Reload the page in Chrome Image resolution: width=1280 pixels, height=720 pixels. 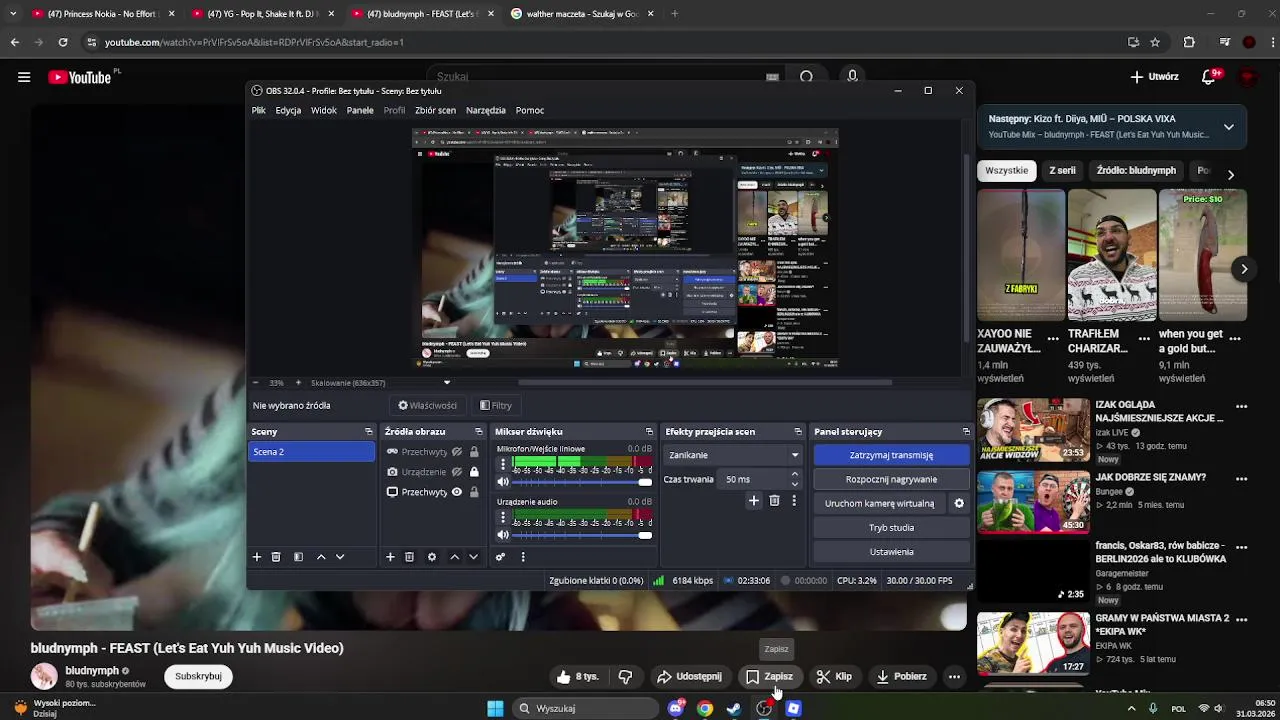[63, 42]
